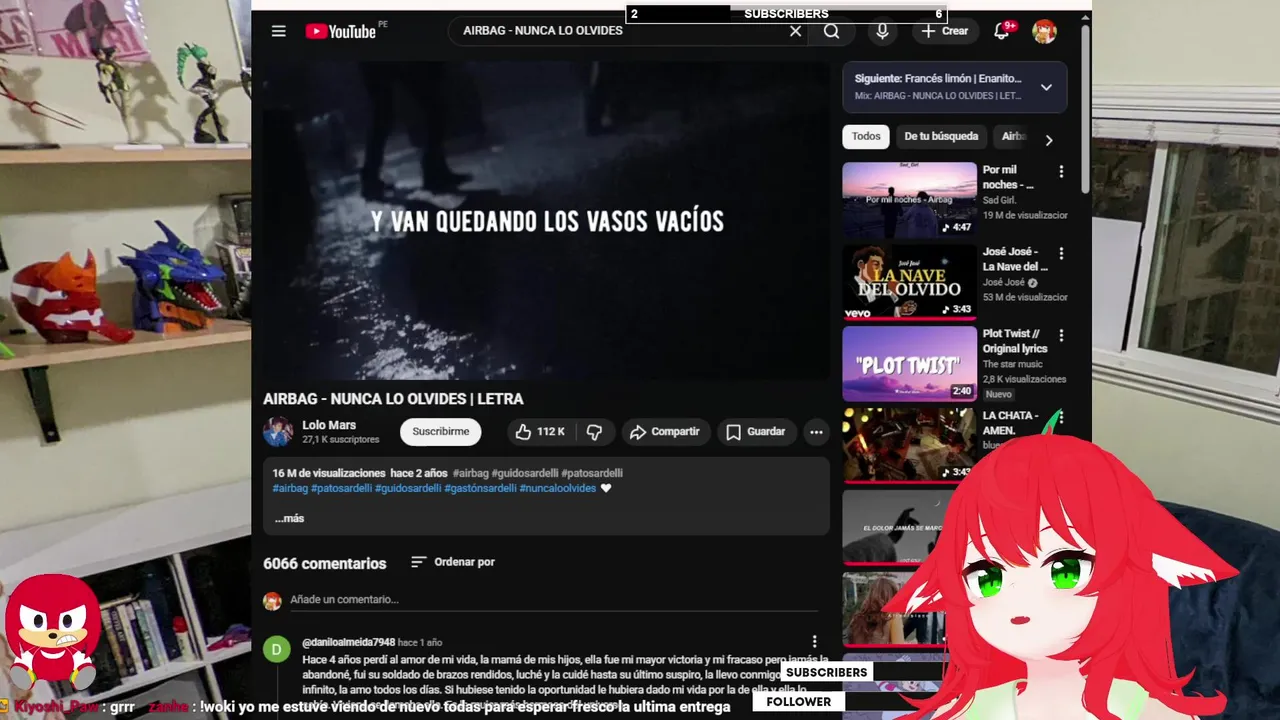The width and height of the screenshot is (1280, 720).
Task: Subscribe to Lolo Mars with Suscribirme
Action: tap(441, 432)
